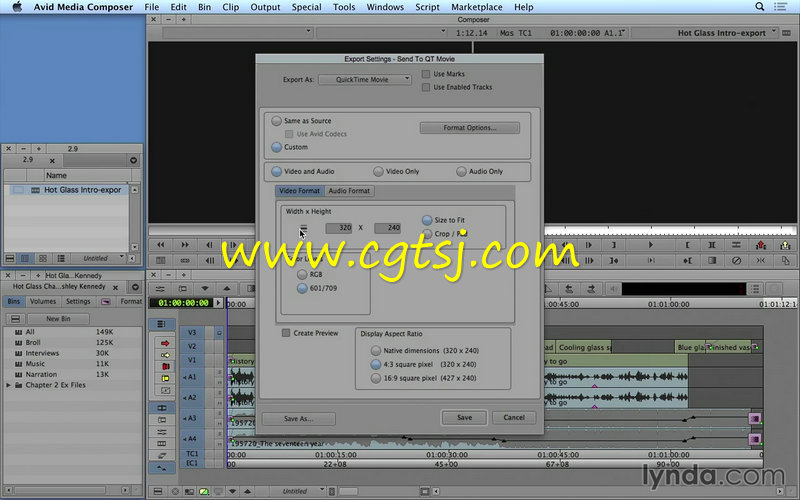Tick the Create Preview checkbox
800x500 pixels.
(286, 333)
